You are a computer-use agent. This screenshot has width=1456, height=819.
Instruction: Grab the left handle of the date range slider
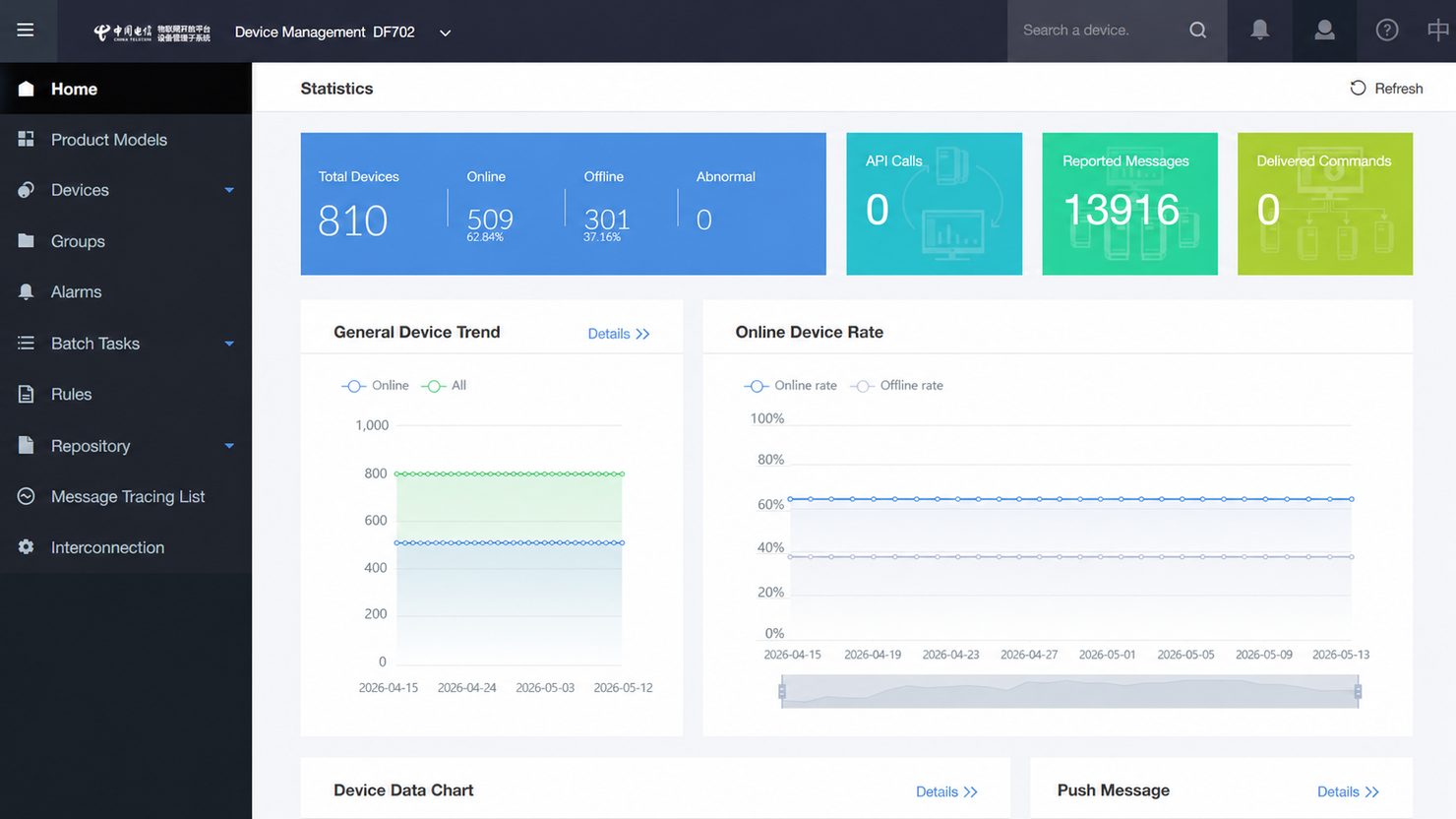(x=782, y=691)
